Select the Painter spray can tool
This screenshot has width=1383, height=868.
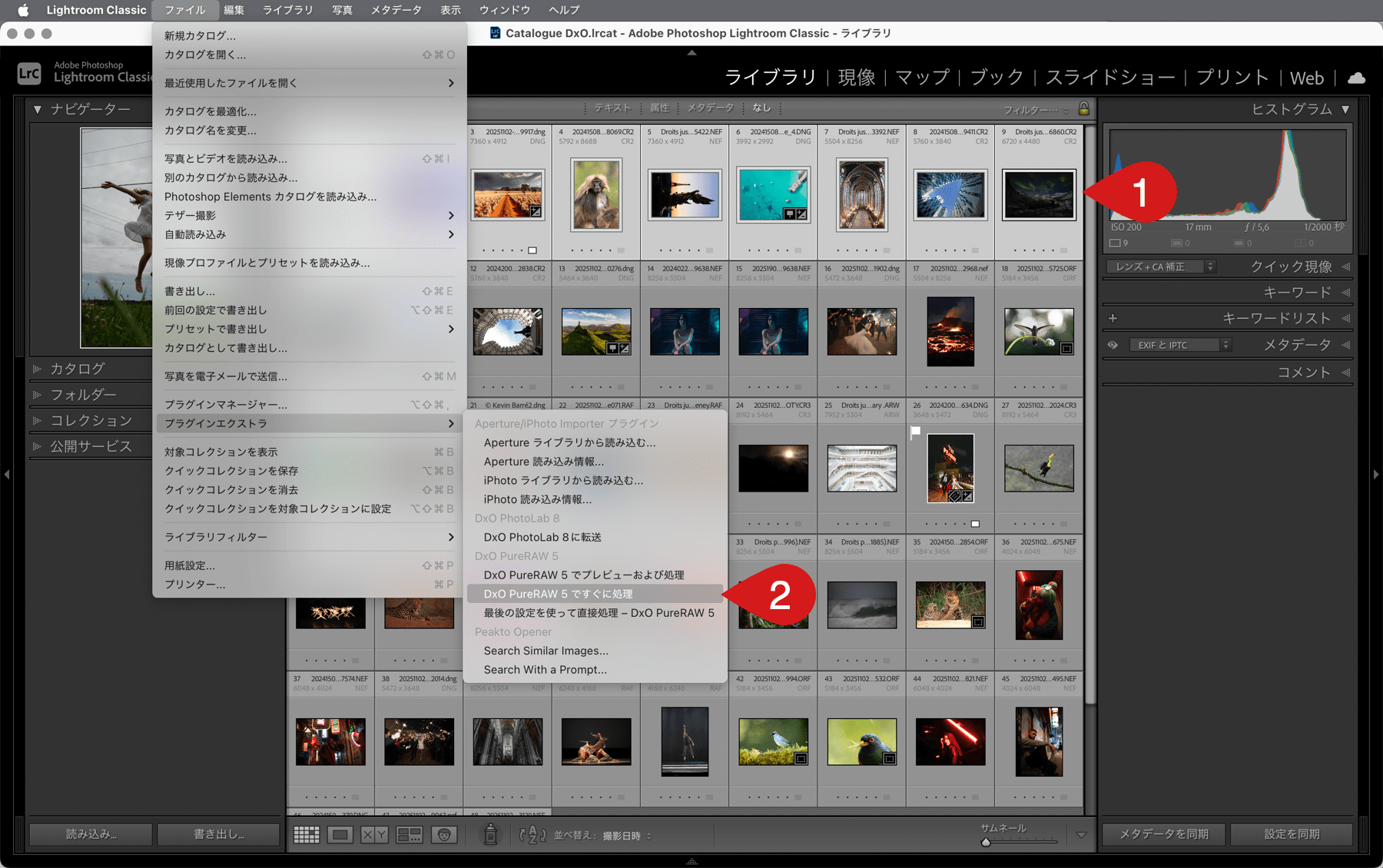(x=490, y=834)
